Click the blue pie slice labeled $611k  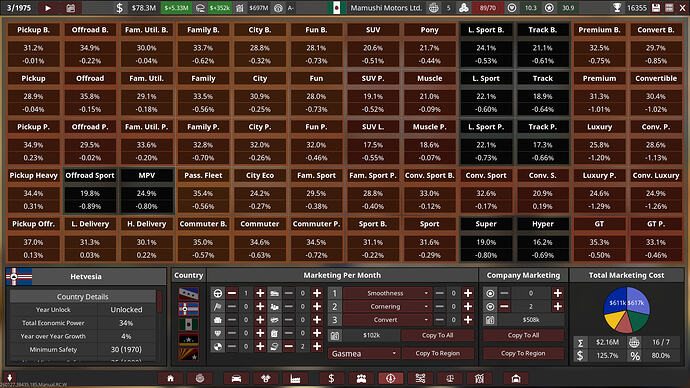615,301
